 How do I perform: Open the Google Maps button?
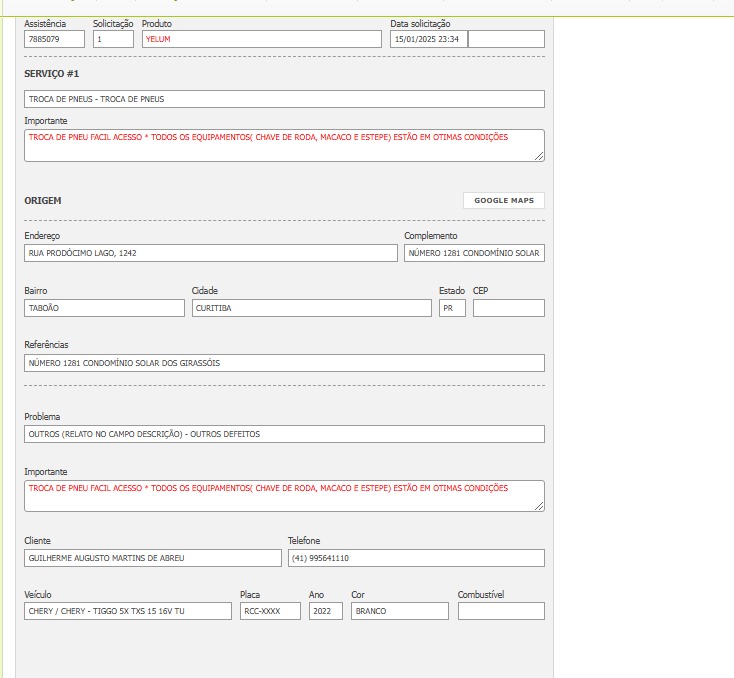pos(504,200)
